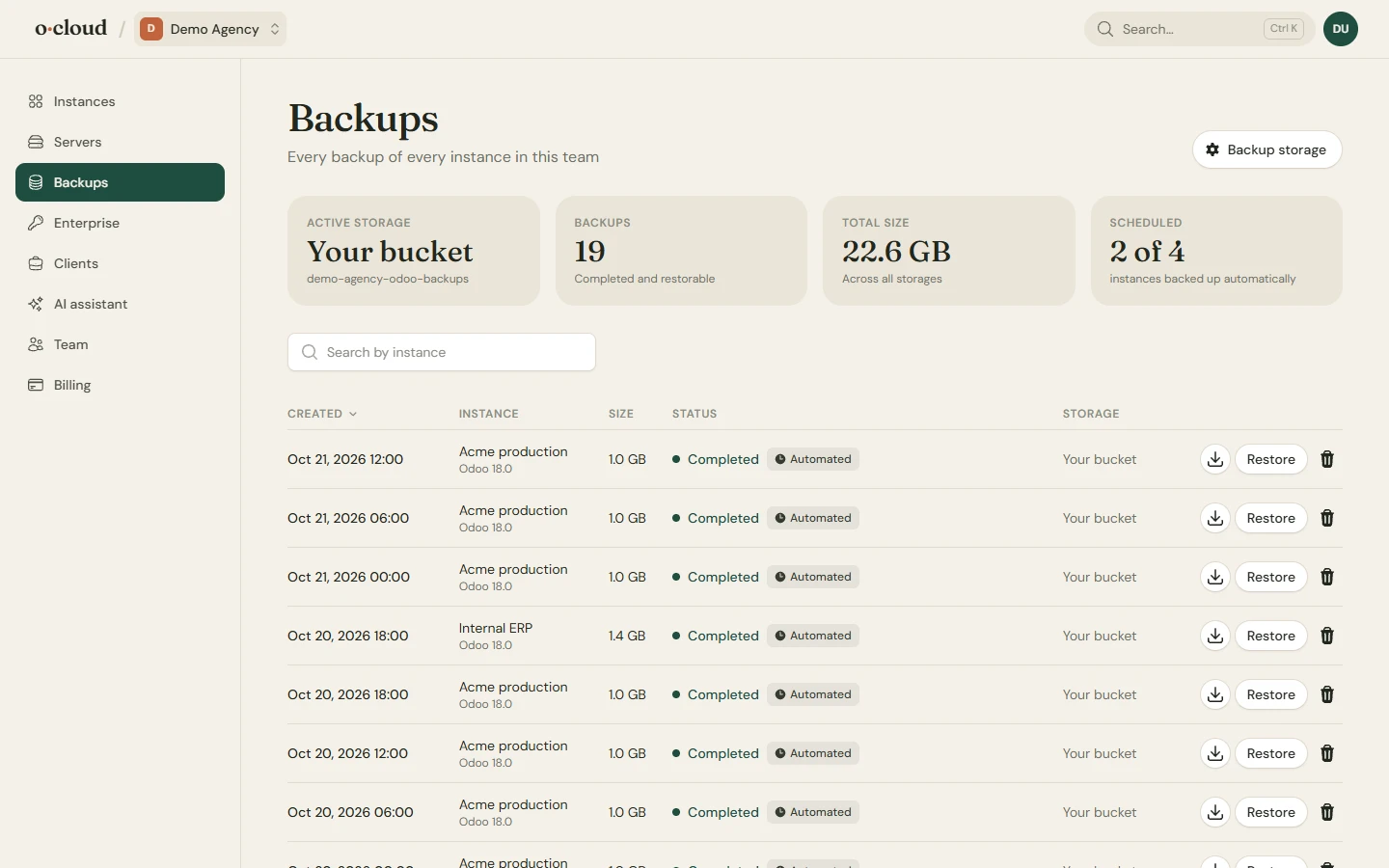This screenshot has width=1389, height=868.
Task: Go to the Team page
Action: coord(120,344)
